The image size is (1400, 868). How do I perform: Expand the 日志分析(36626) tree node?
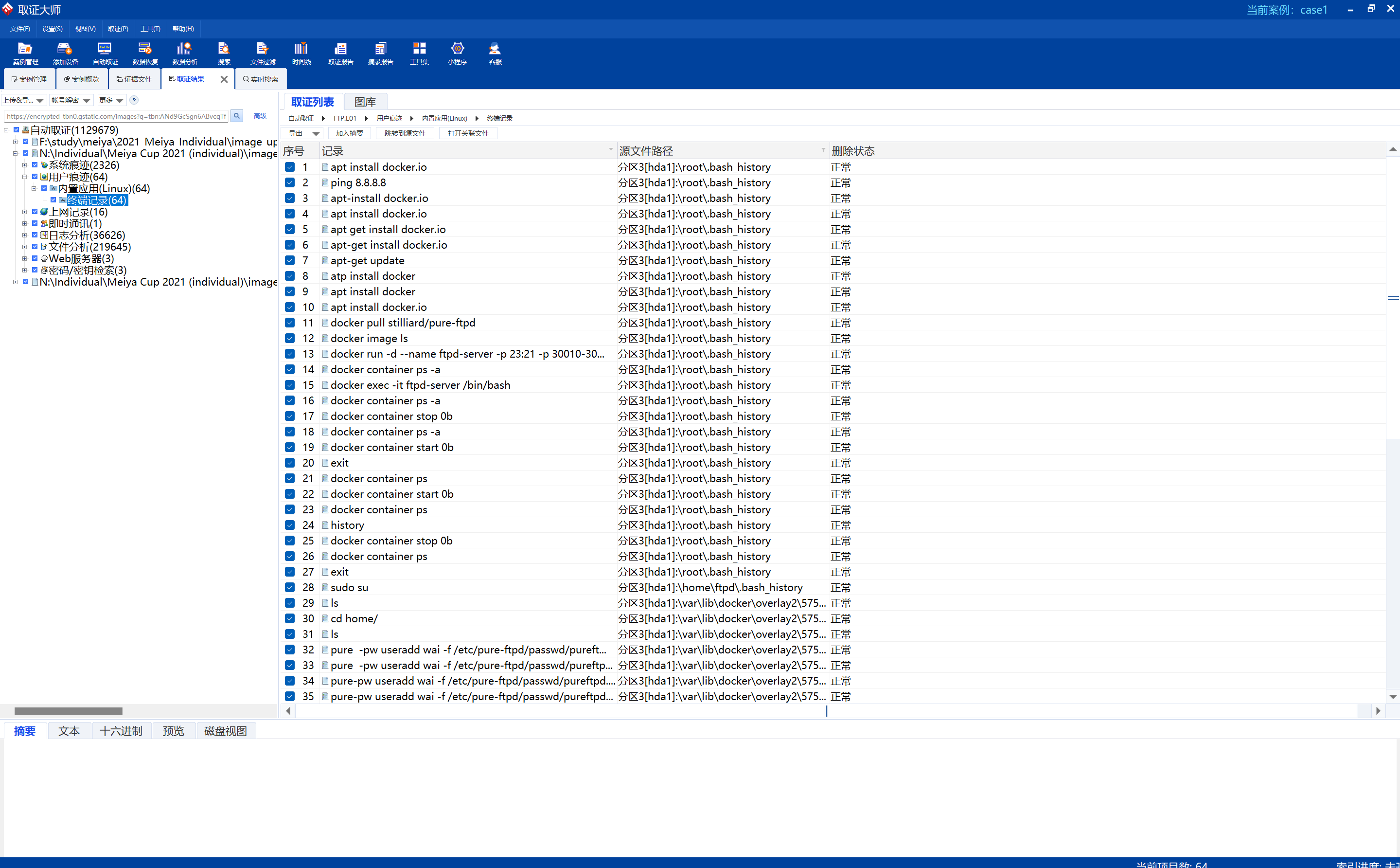25,235
